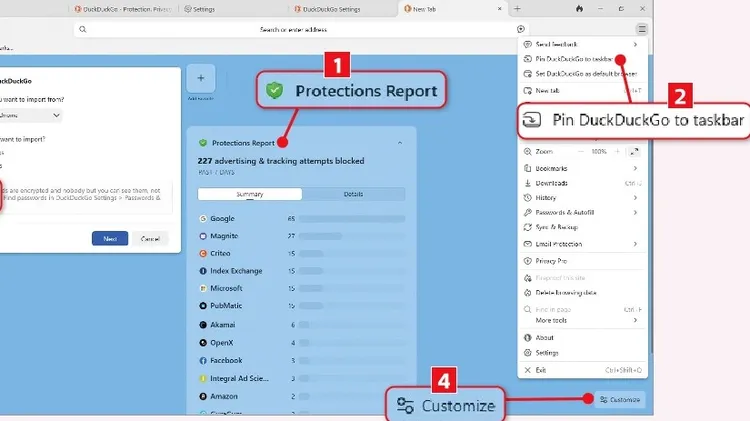Click the Search or enter address field

click(301, 29)
